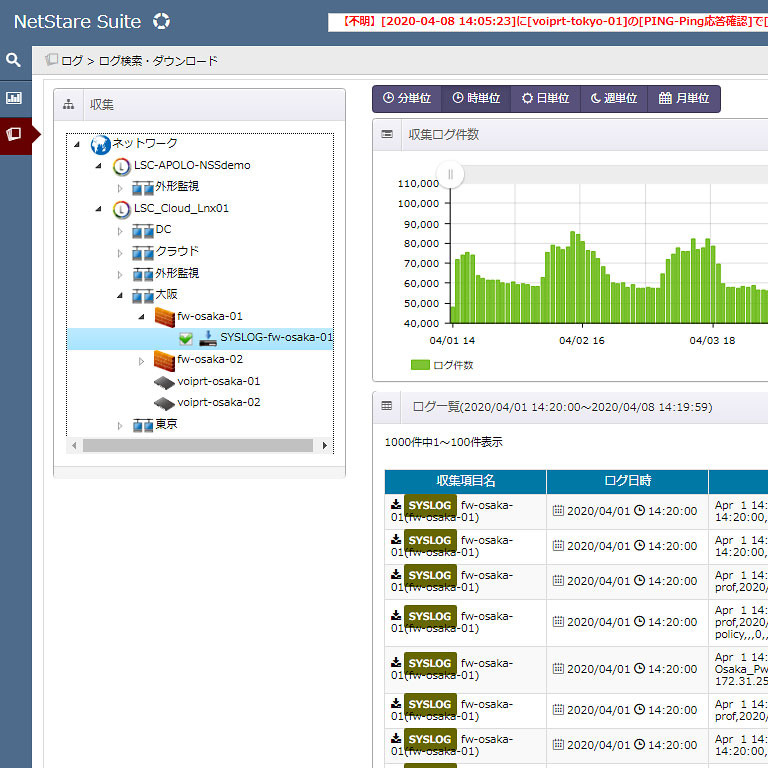Viewport: 768px width, 768px height.
Task: Collapse the LSC-APOLO-NSSdemo node
Action: click(x=98, y=166)
